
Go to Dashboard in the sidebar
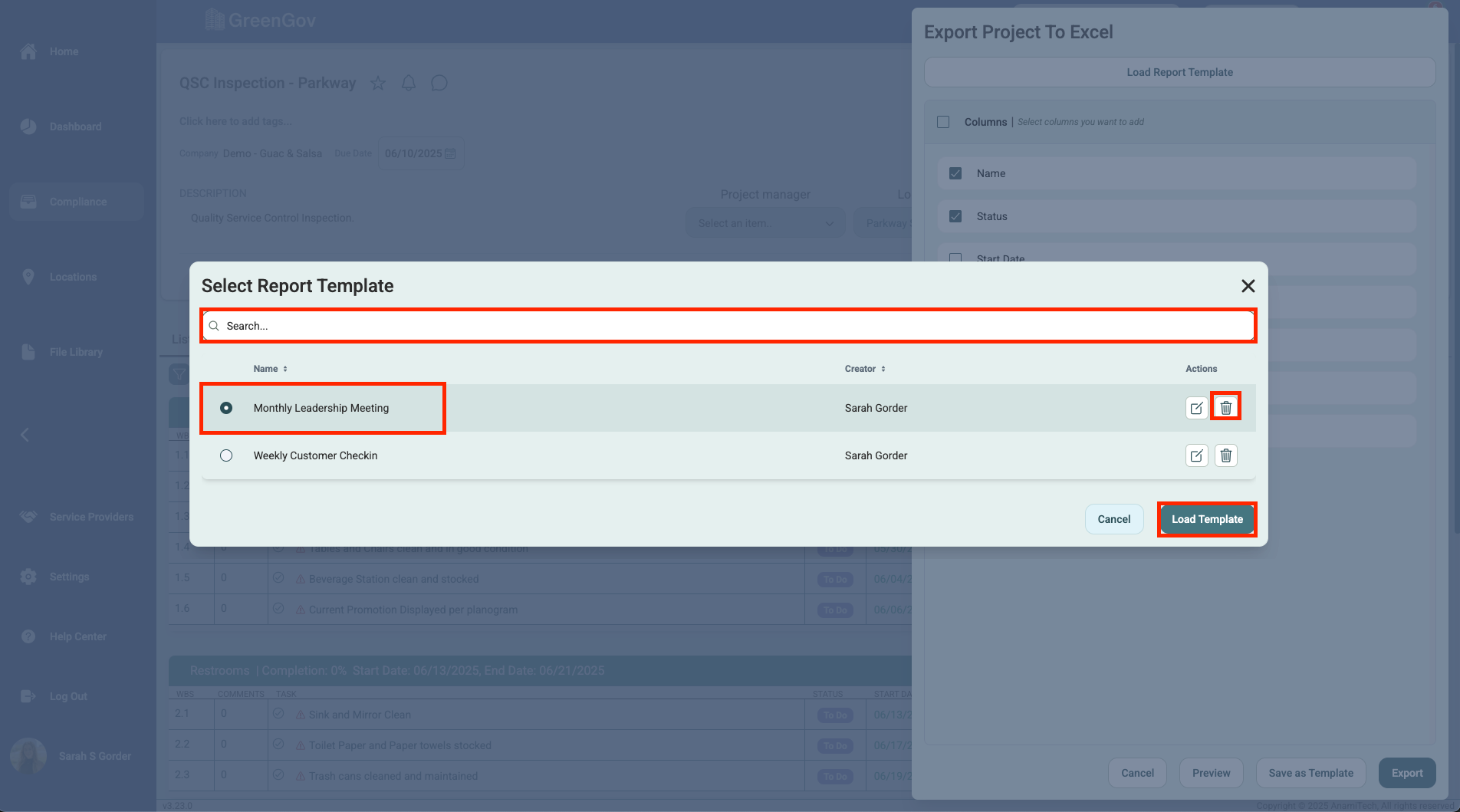click(x=75, y=127)
